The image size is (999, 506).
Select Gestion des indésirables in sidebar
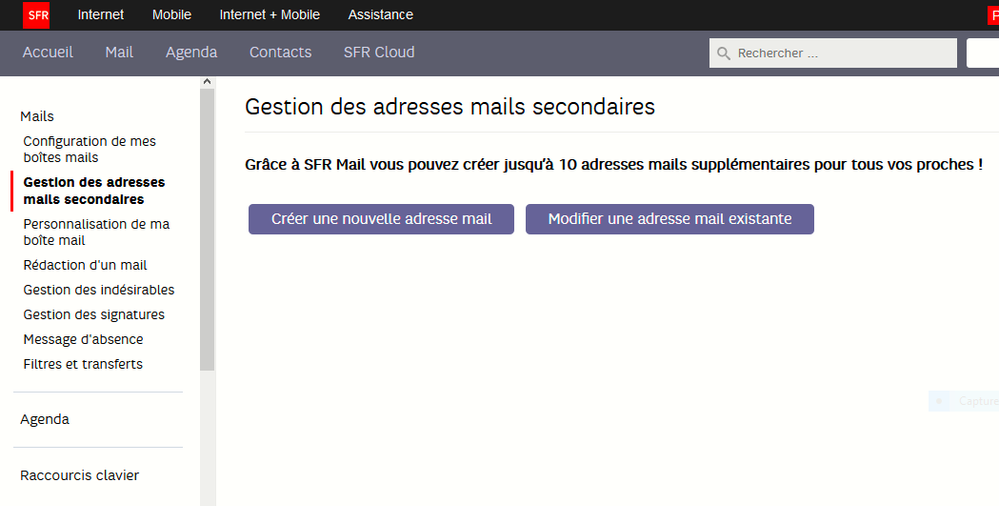point(99,290)
